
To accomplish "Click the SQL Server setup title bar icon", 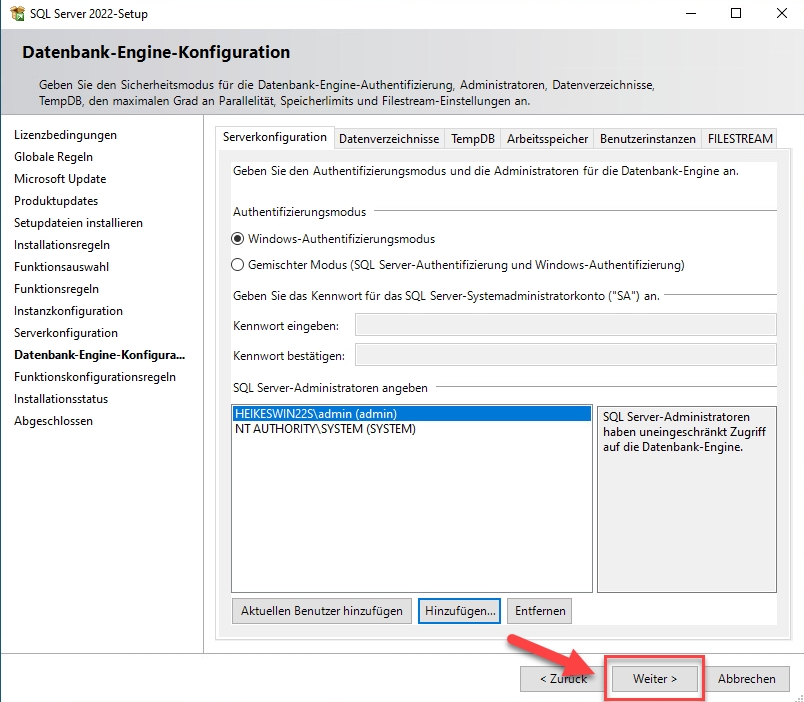I will point(17,14).
